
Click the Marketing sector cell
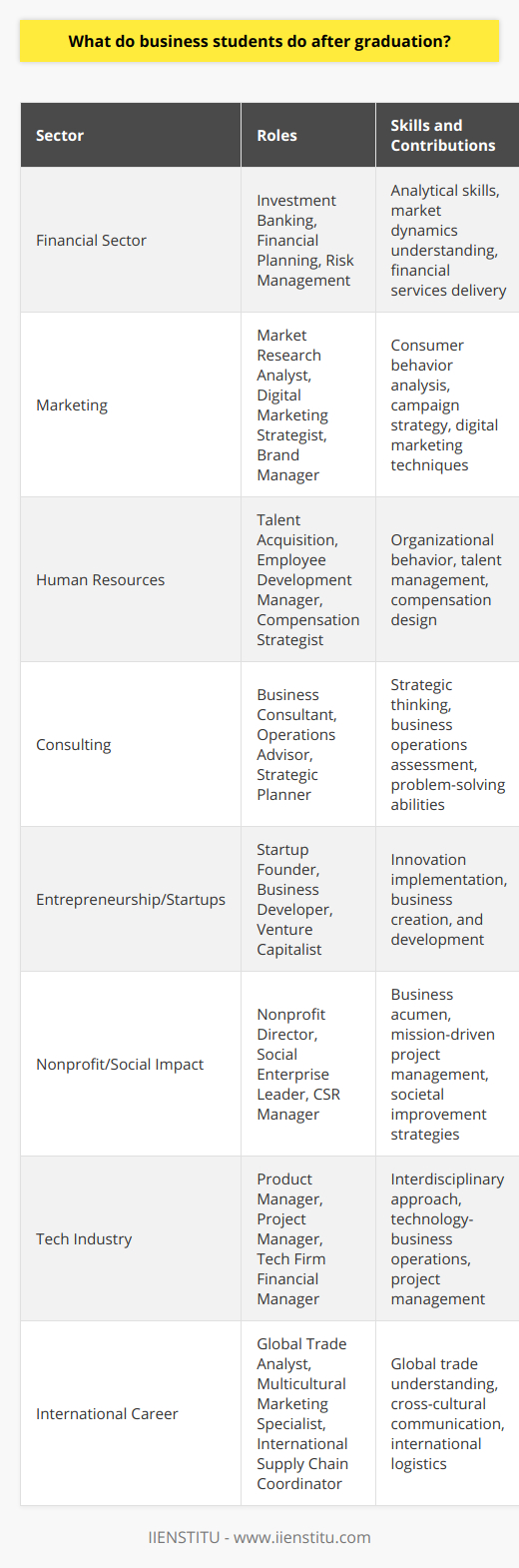coord(131,405)
